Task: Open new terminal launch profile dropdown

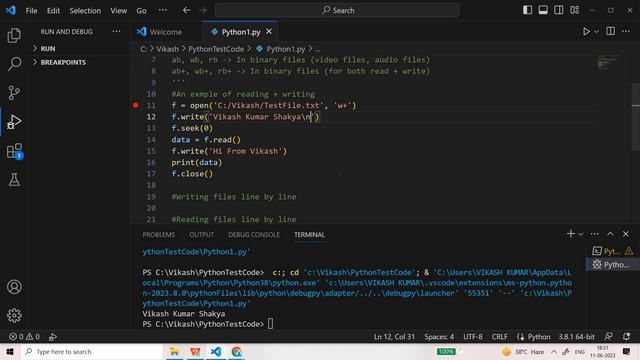Action: click(x=581, y=234)
